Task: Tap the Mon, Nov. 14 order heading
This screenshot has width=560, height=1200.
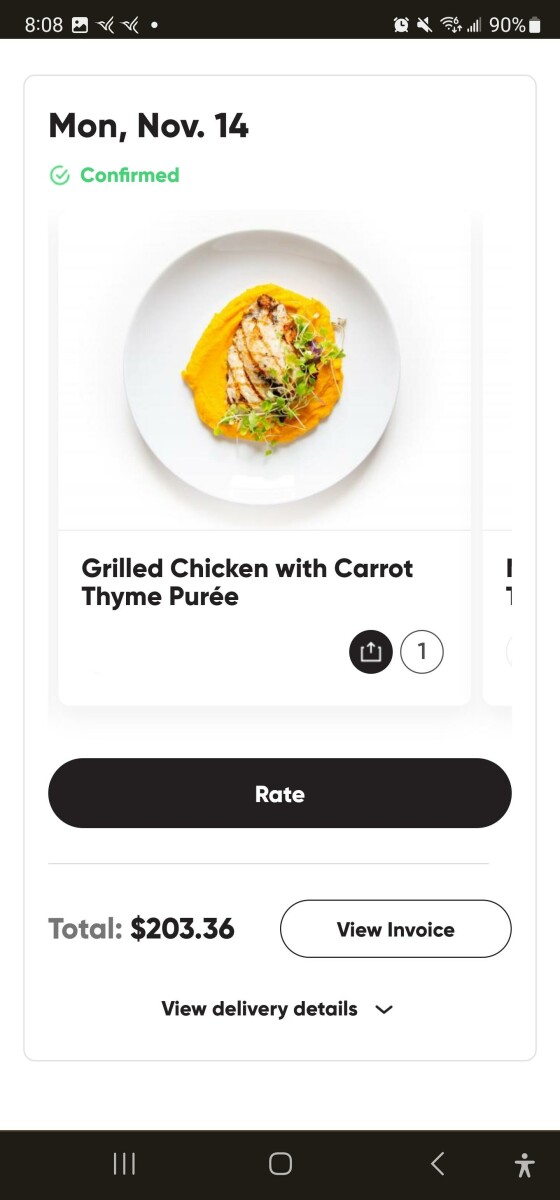Action: click(x=148, y=126)
